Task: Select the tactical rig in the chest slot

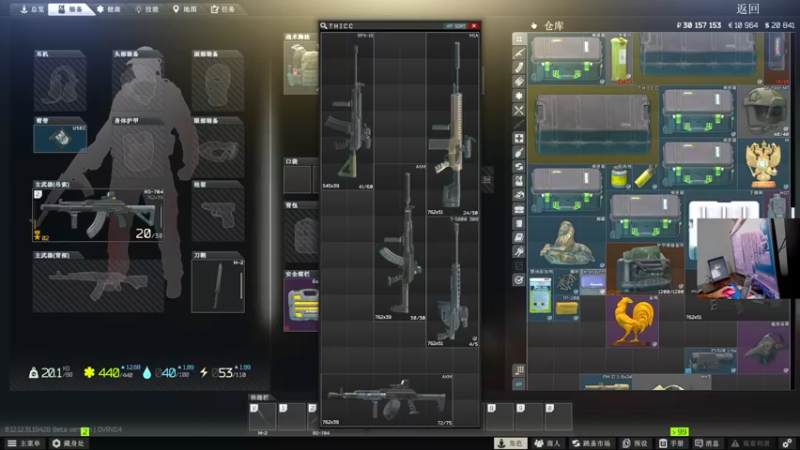Action: 302,68
